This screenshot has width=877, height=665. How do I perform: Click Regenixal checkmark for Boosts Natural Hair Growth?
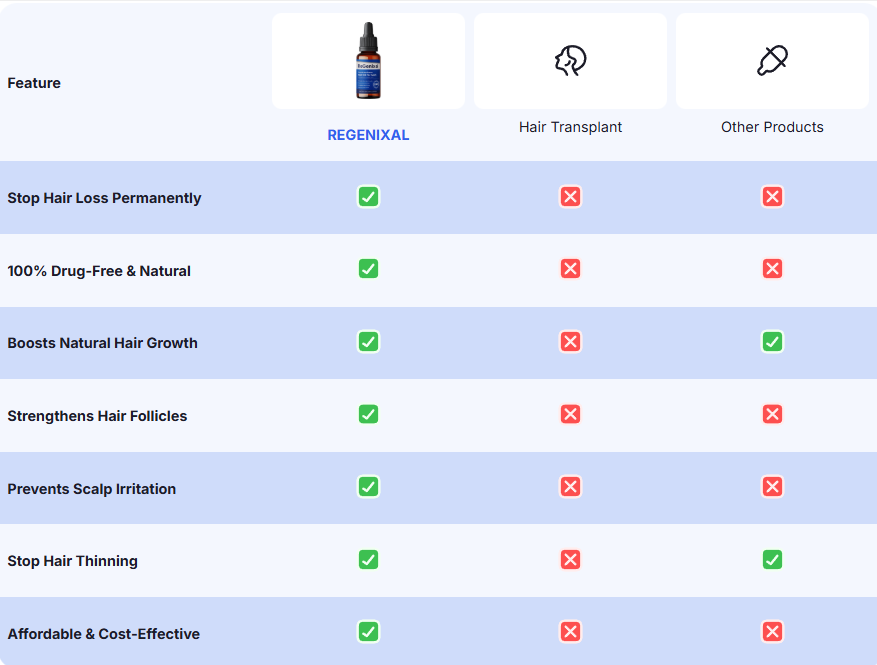pyautogui.click(x=368, y=342)
